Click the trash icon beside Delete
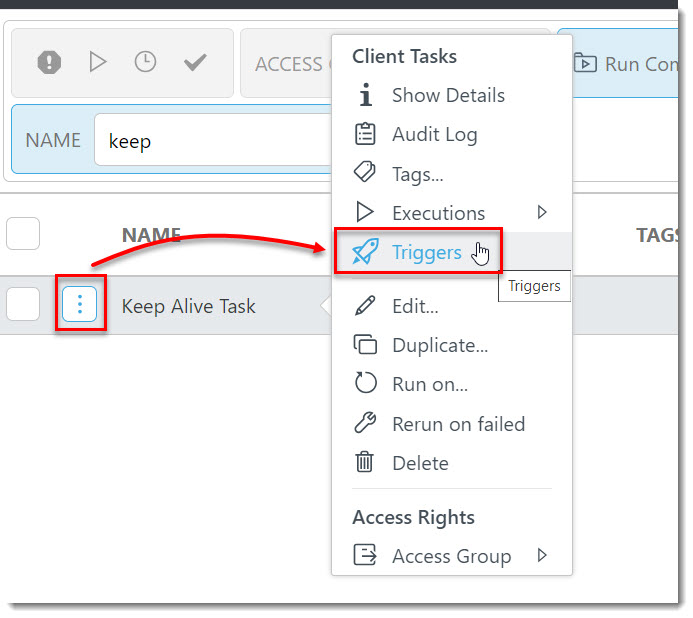The height and width of the screenshot is (618, 693). point(365,462)
